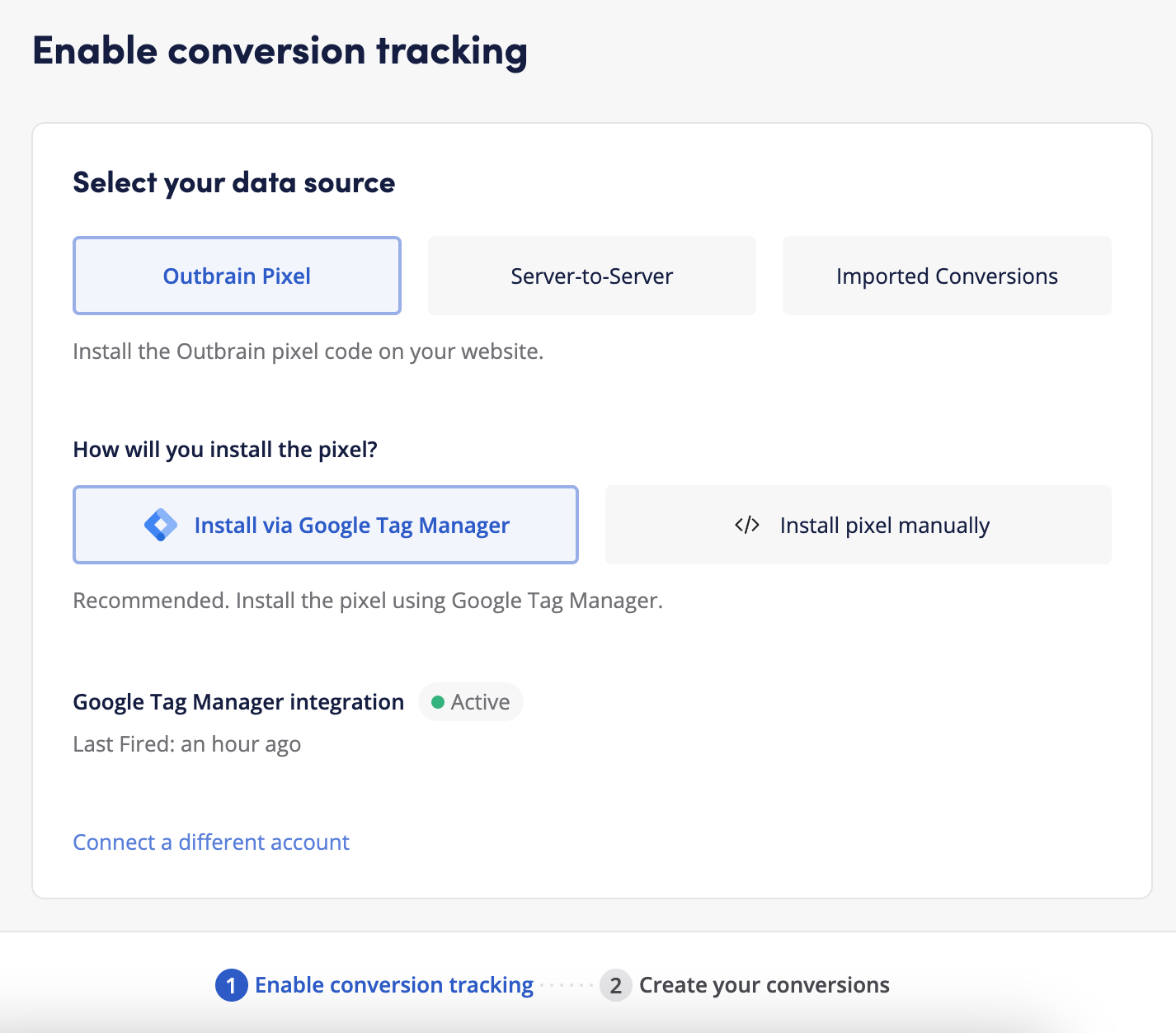
Task: Select Outbrain Pixel as data source
Action: [237, 276]
